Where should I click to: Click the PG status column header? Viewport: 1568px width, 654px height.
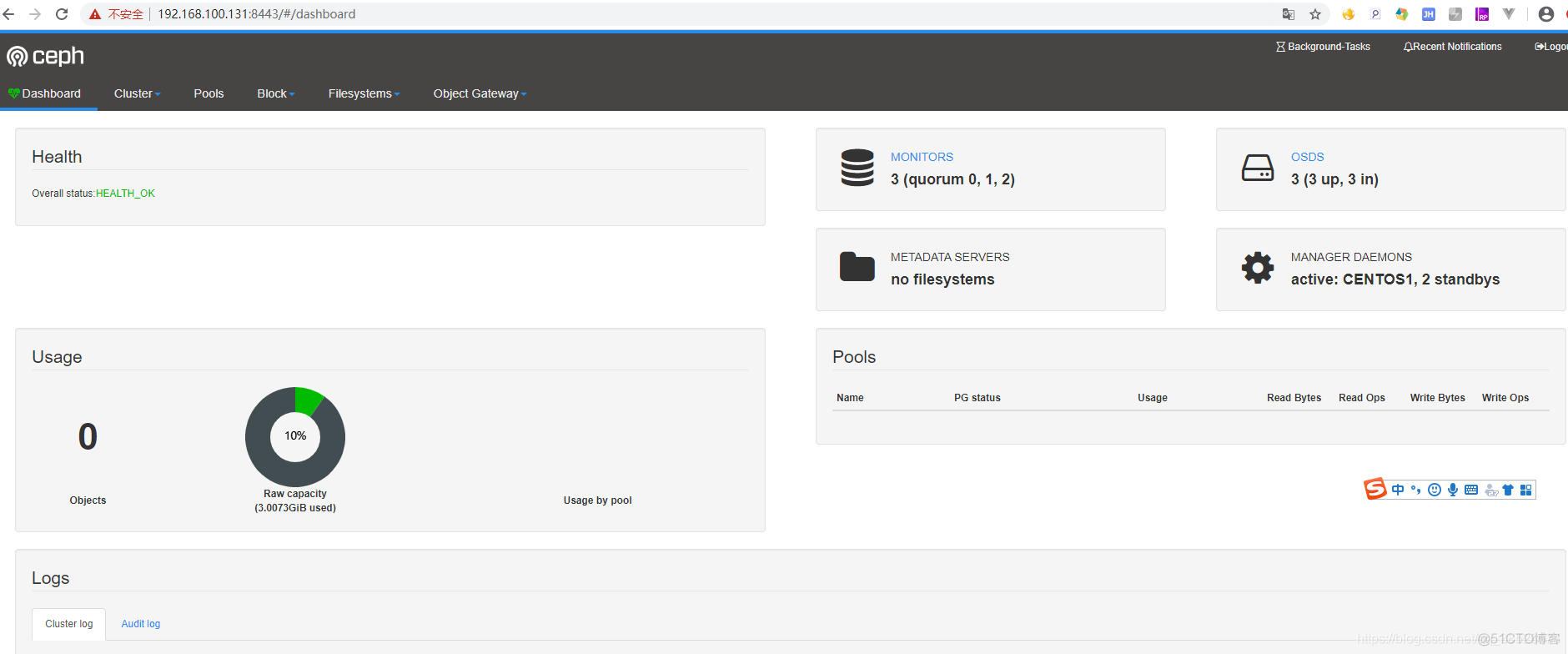pos(977,398)
